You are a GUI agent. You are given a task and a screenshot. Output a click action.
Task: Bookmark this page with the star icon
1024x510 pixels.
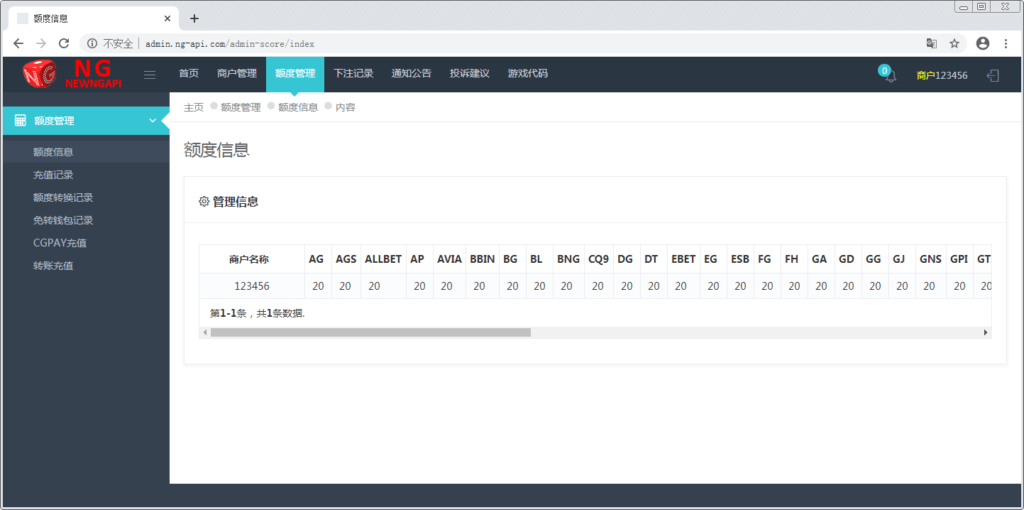click(954, 43)
